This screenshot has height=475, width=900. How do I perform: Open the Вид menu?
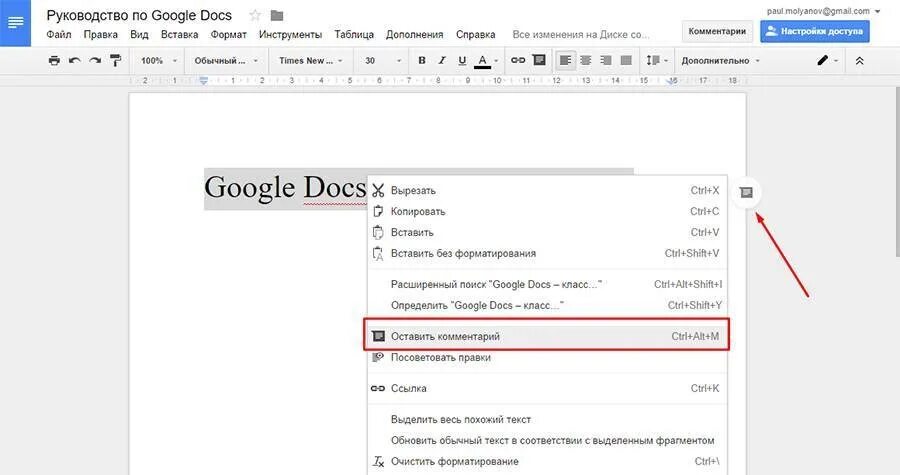pyautogui.click(x=139, y=34)
